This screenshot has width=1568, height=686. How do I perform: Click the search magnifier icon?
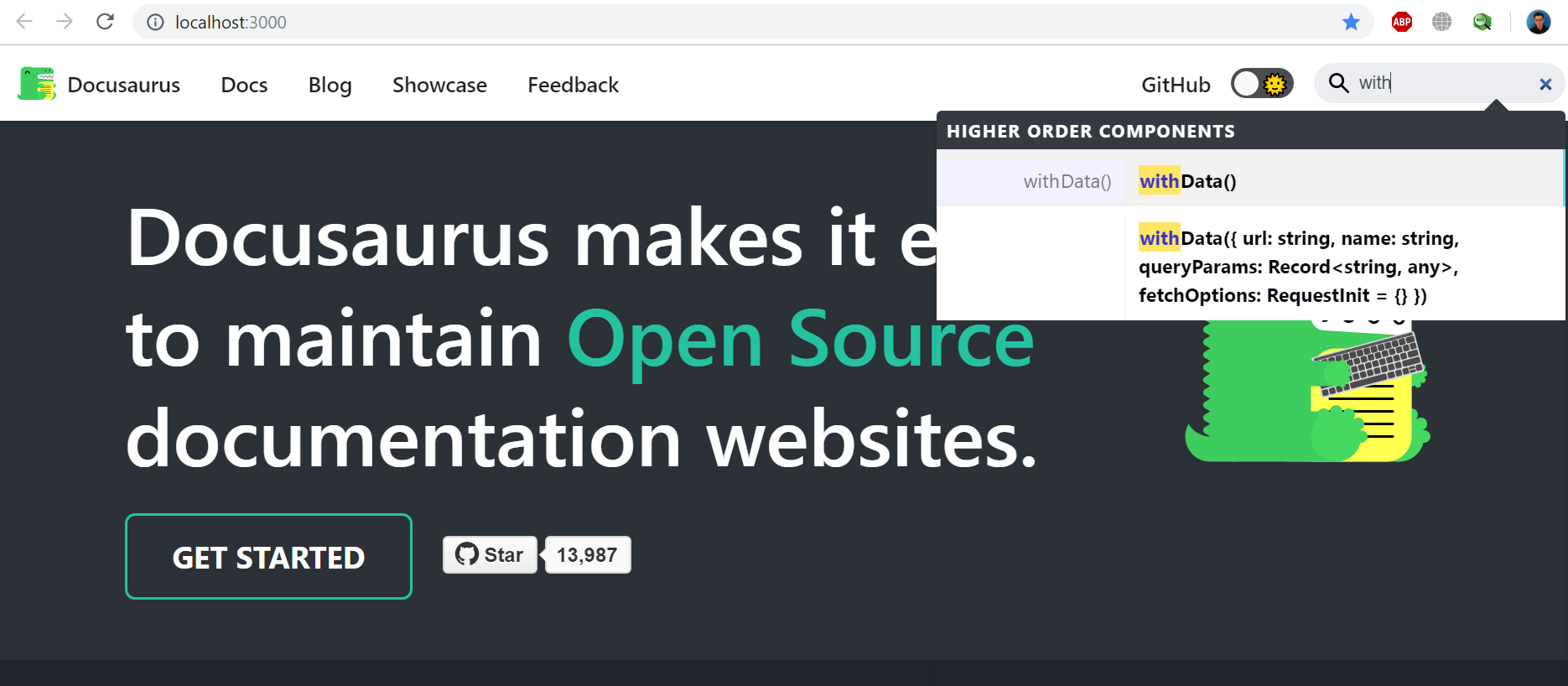[1339, 83]
